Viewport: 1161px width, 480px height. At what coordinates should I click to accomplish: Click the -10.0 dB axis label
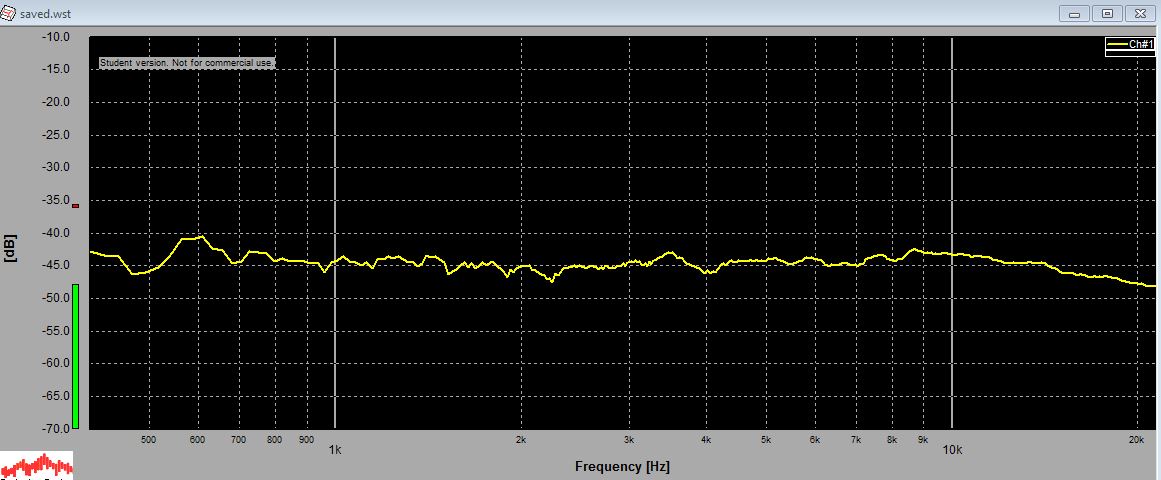coord(55,37)
